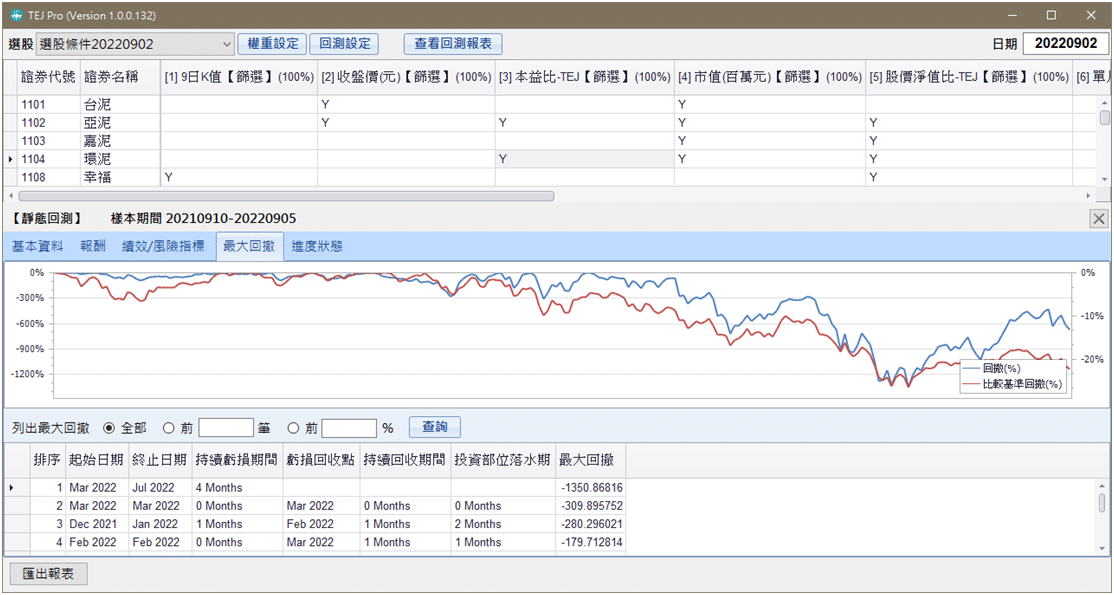
Task: Close the 靜態回測 panel
Action: tap(1098, 218)
